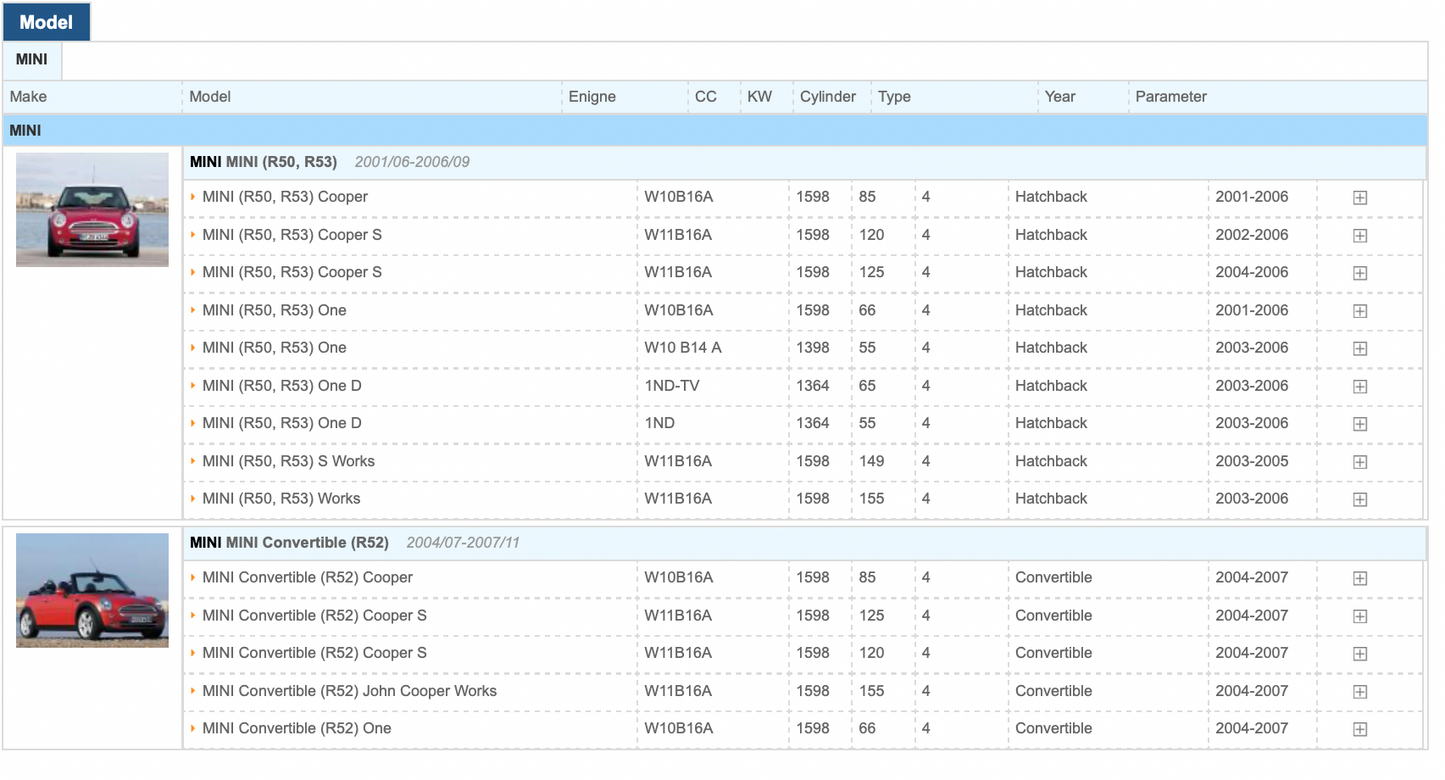The image size is (1445, 780).
Task: Select the 149 KW value
Action: coord(872,461)
